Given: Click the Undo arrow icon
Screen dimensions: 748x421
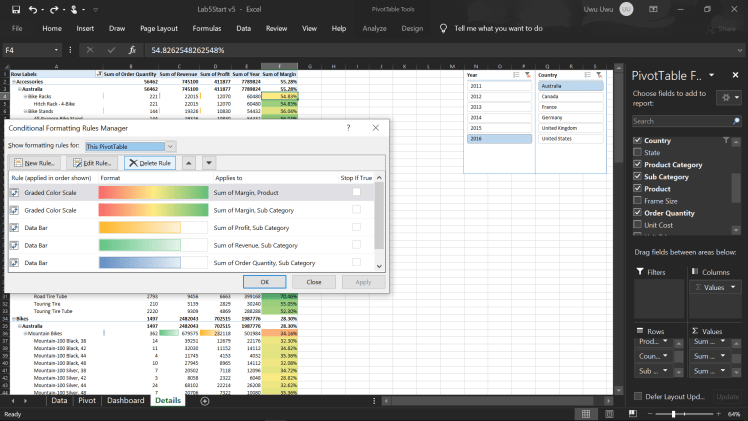Looking at the screenshot, I should coord(34,8).
